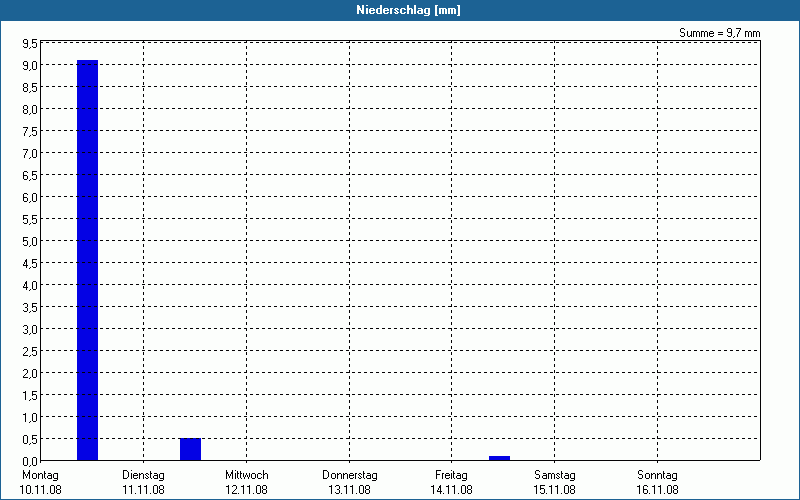Select the Donnerstag axis label

point(349,475)
